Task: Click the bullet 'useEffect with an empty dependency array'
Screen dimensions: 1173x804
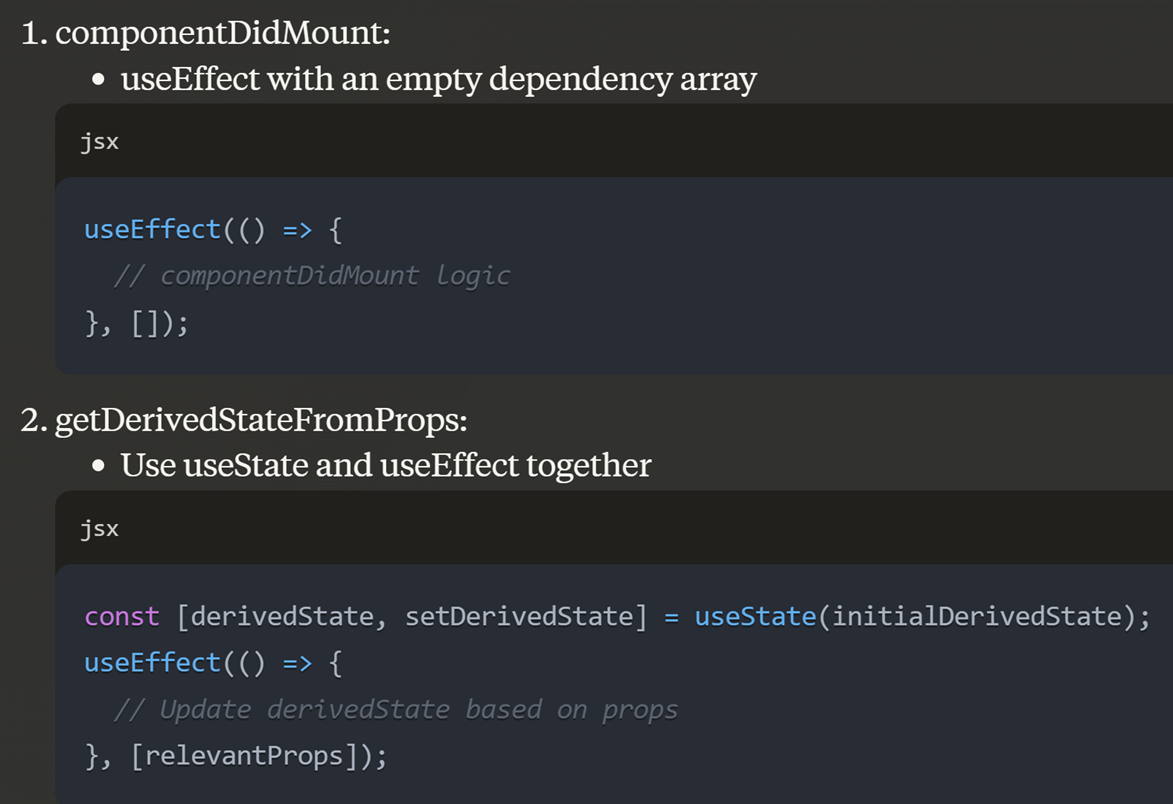Action: coord(438,78)
